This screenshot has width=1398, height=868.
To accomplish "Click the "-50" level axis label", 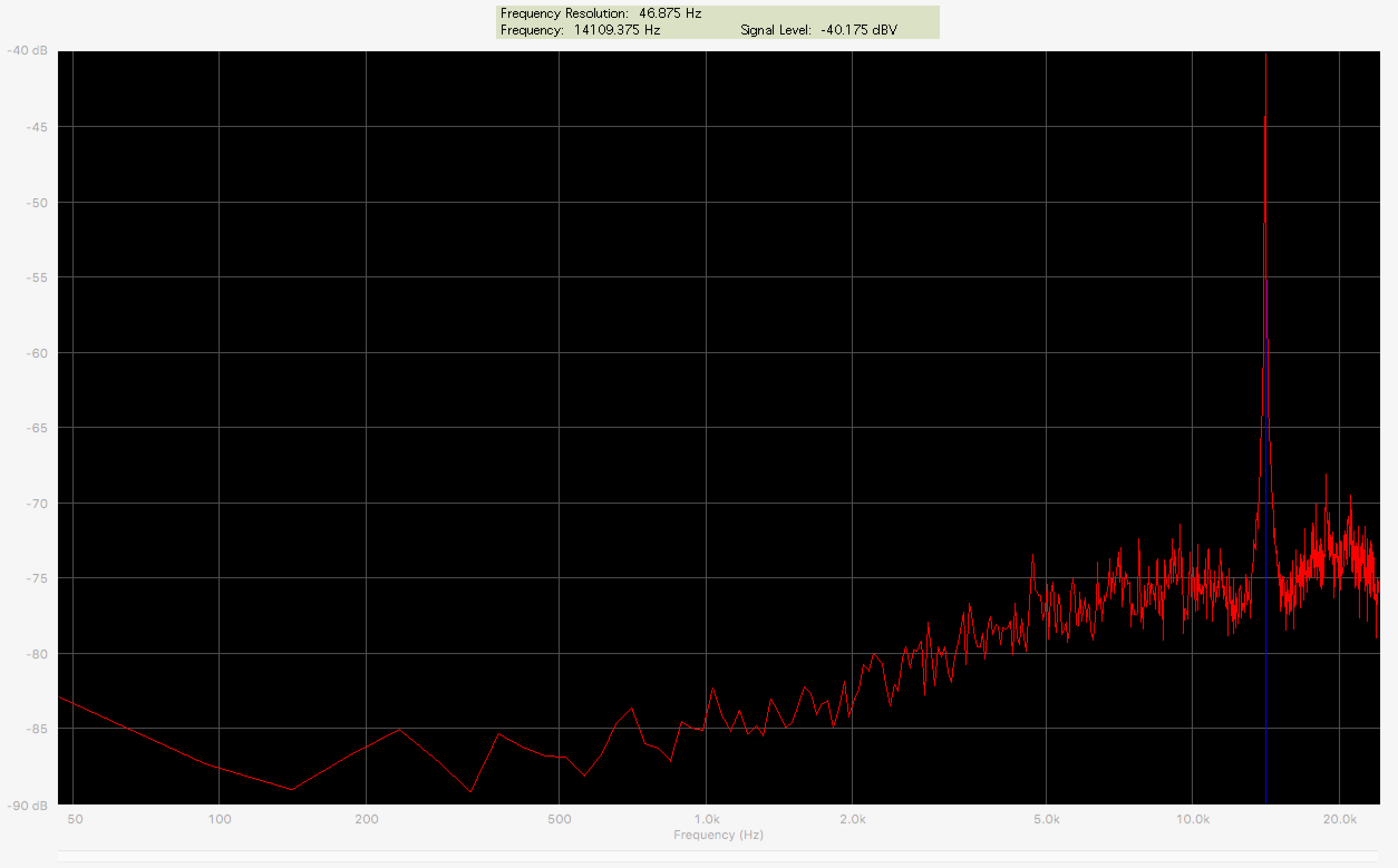I will point(37,203).
